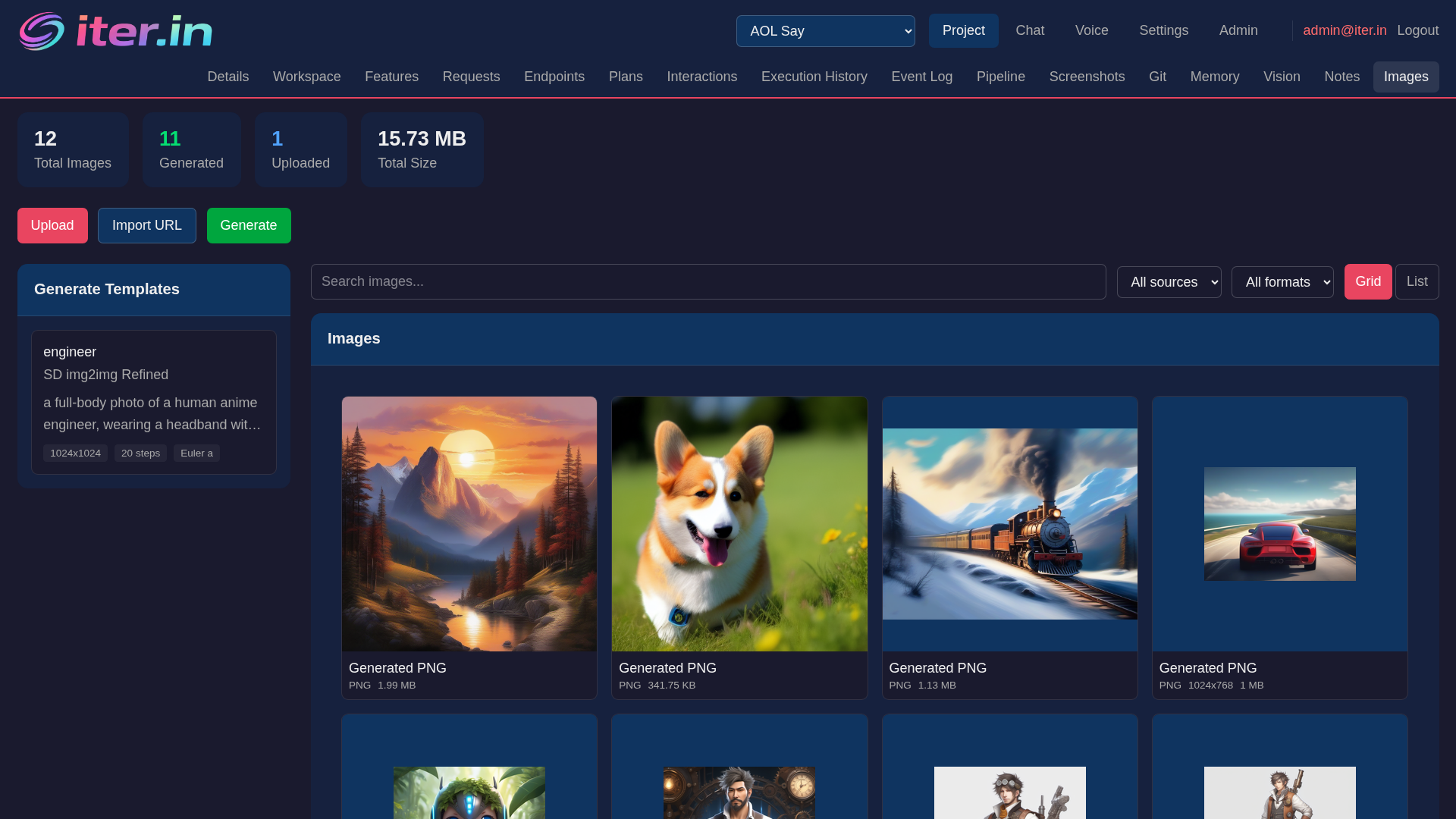Switch to Grid view

[1367, 281]
